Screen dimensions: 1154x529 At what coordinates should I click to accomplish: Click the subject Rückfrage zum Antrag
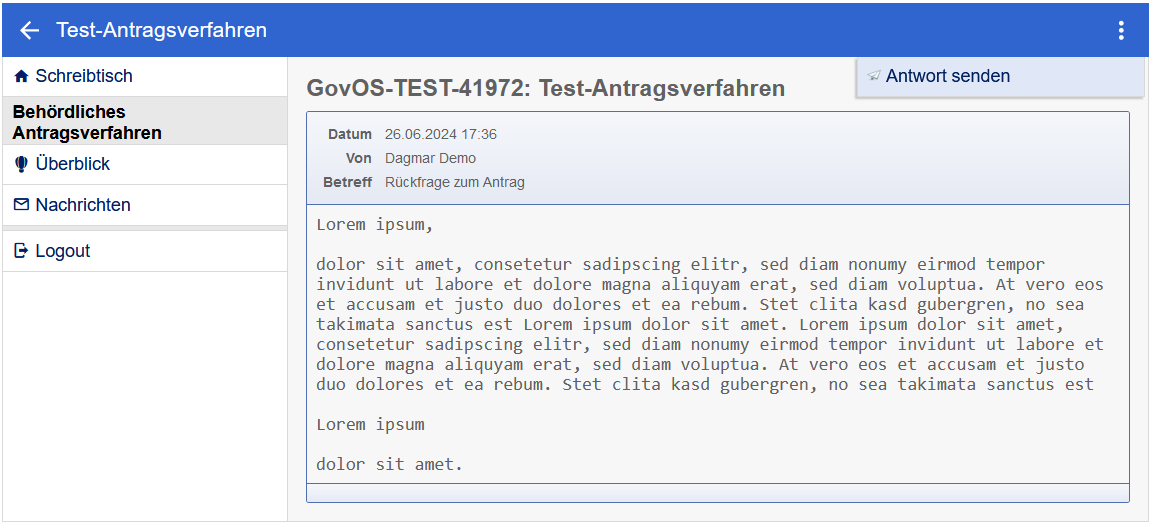[455, 182]
